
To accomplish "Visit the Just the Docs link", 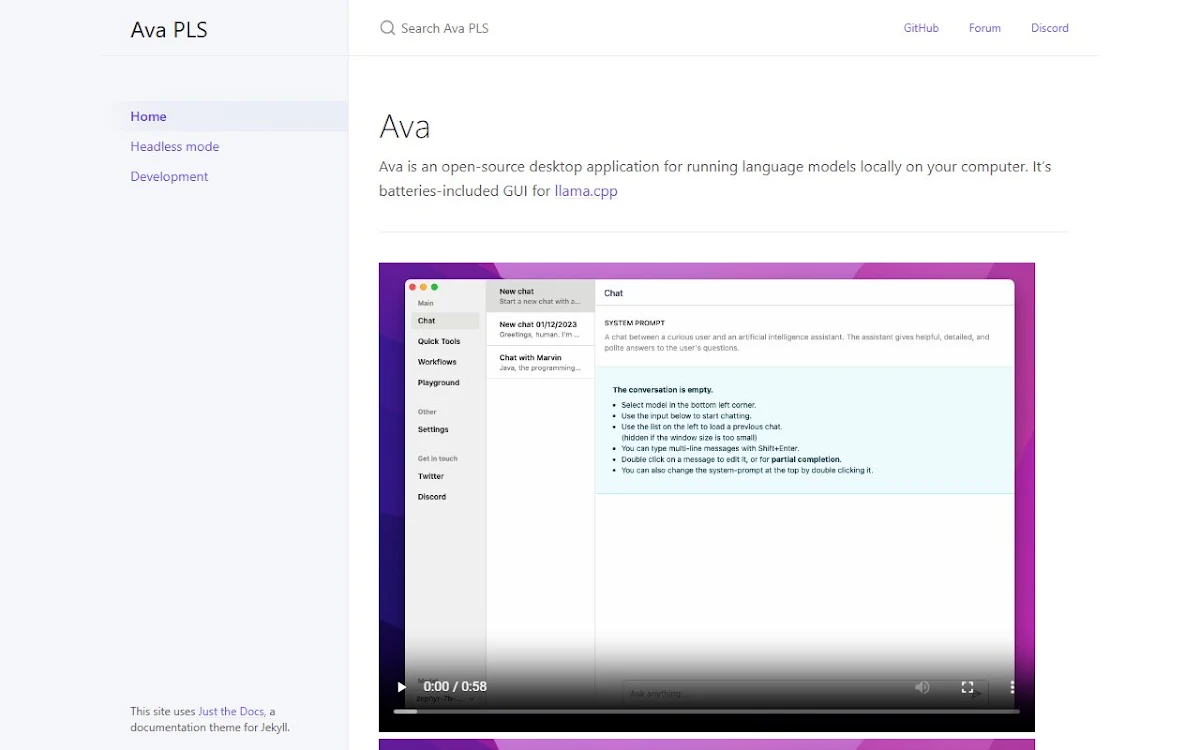I will coord(231,712).
